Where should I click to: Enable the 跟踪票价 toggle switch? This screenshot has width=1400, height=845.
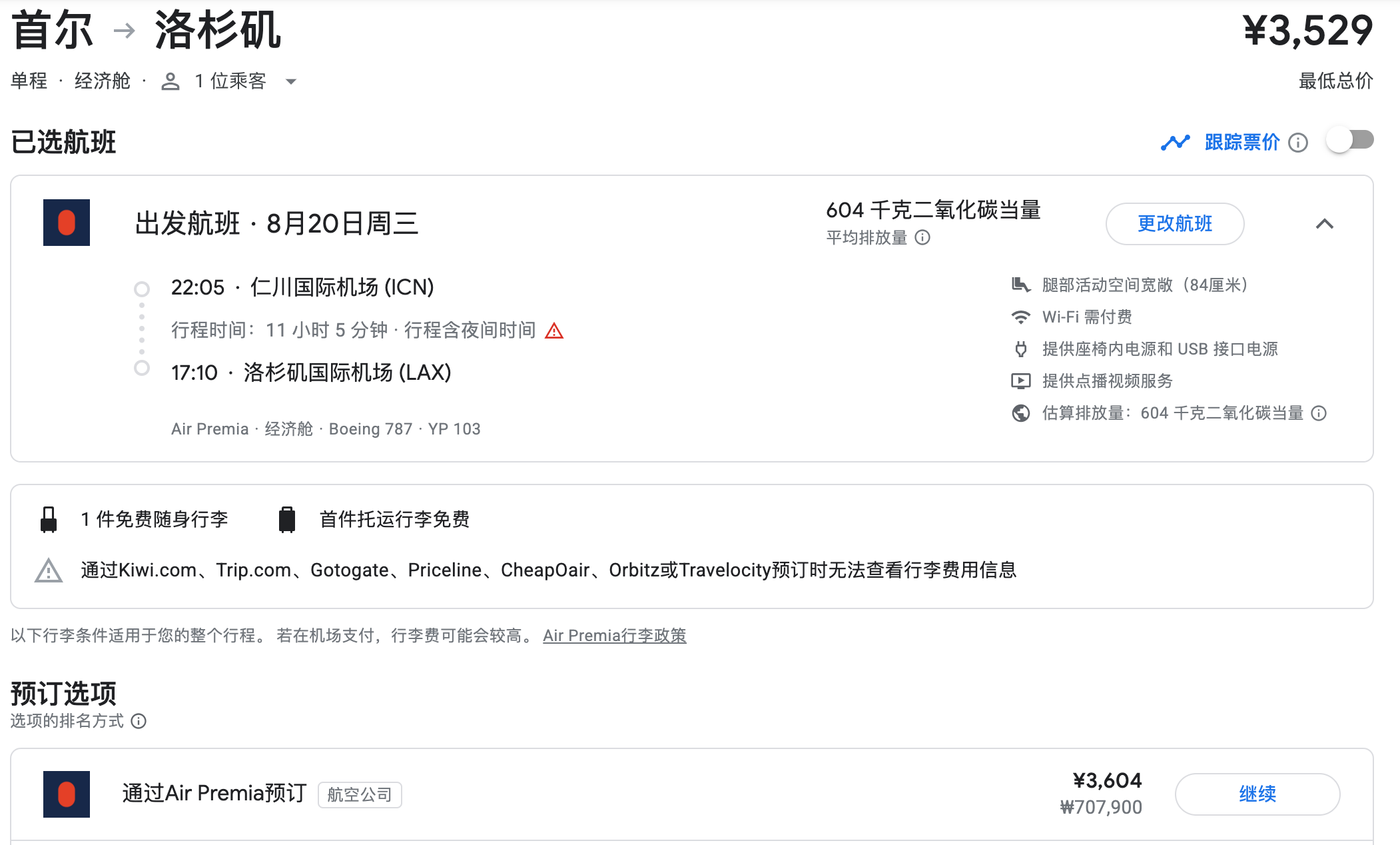pyautogui.click(x=1349, y=141)
